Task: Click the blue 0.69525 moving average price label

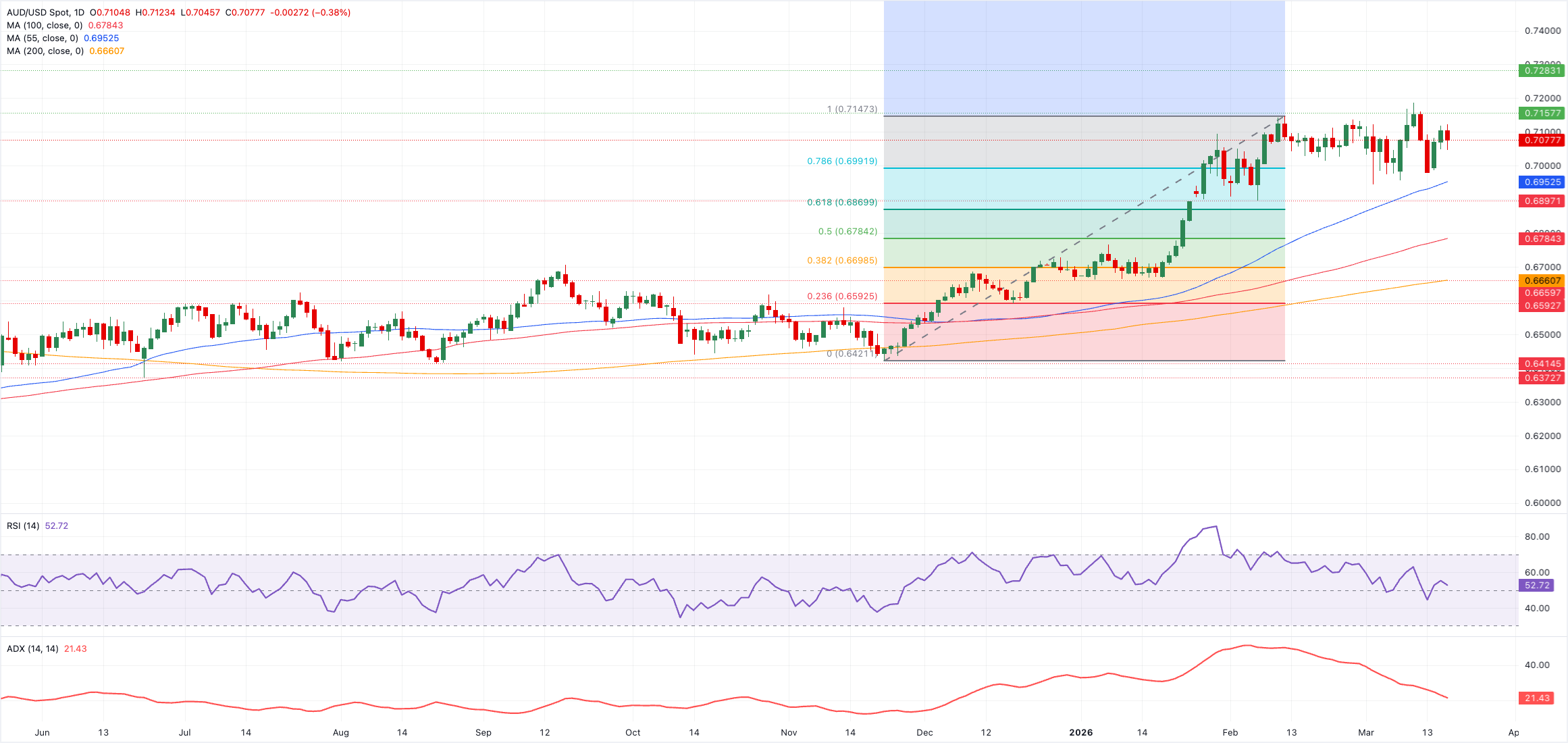Action: point(1542,182)
